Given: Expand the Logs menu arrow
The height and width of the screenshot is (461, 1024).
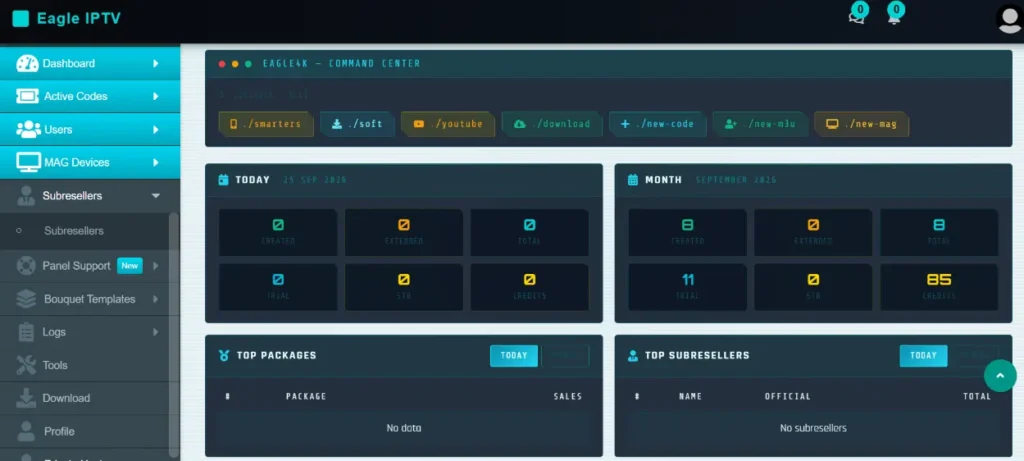Looking at the screenshot, I should point(155,332).
